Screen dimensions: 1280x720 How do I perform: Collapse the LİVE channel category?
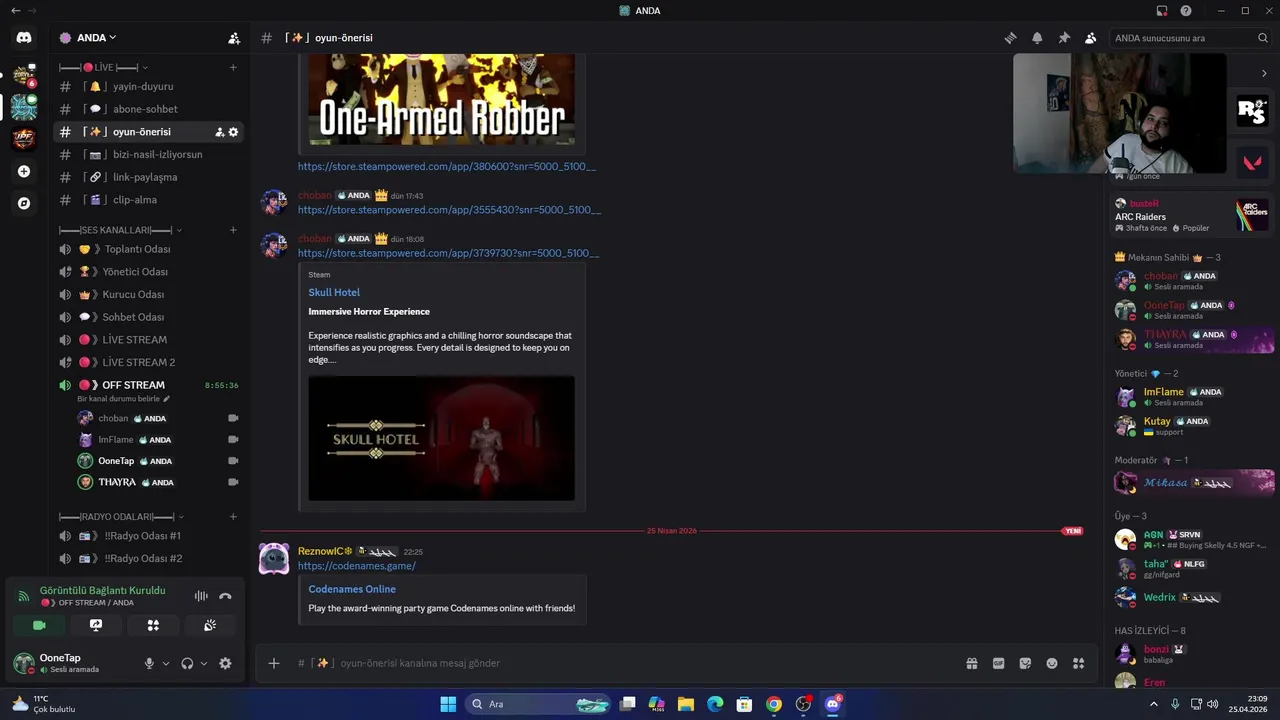(104, 67)
